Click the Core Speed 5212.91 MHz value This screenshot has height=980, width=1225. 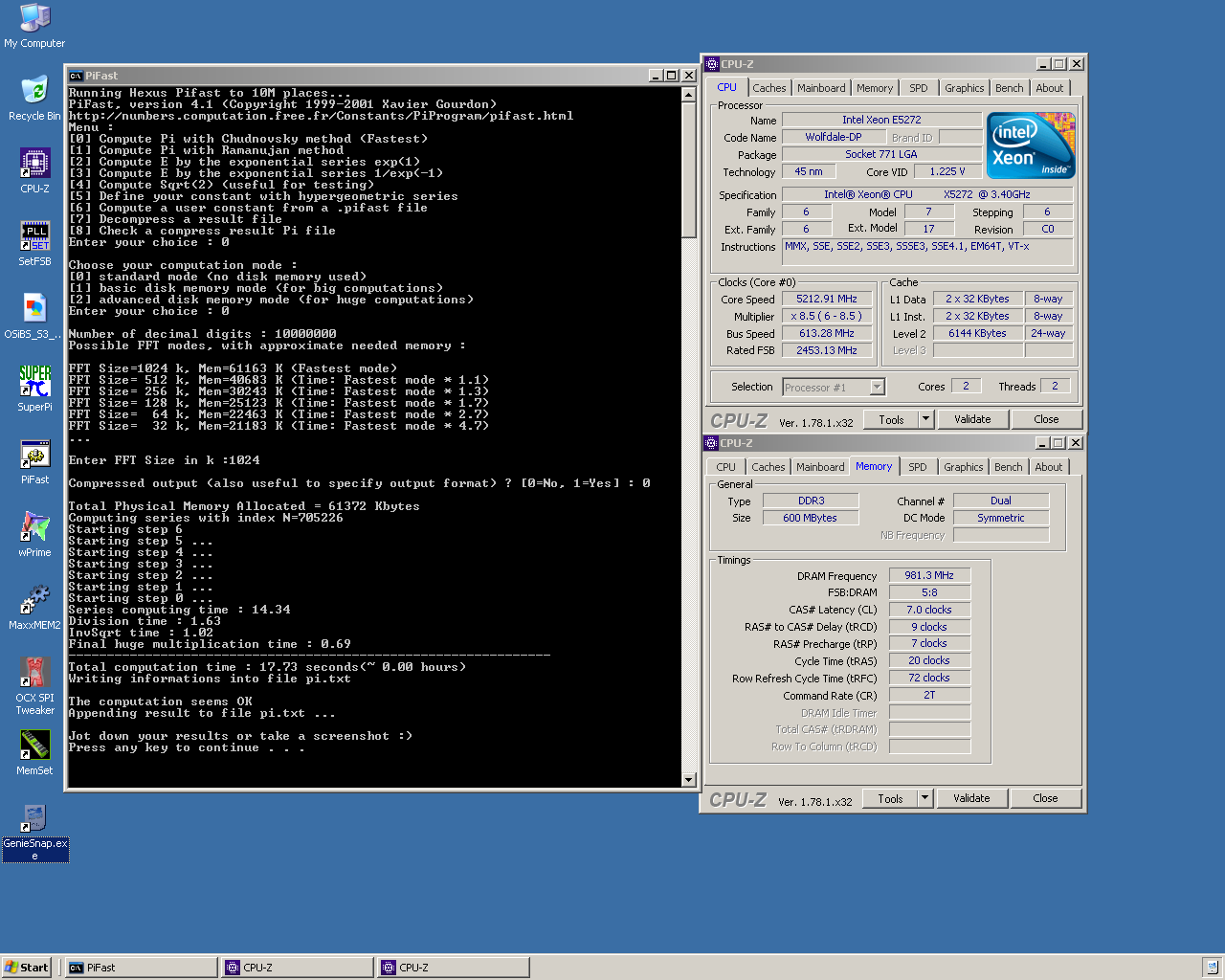827,299
